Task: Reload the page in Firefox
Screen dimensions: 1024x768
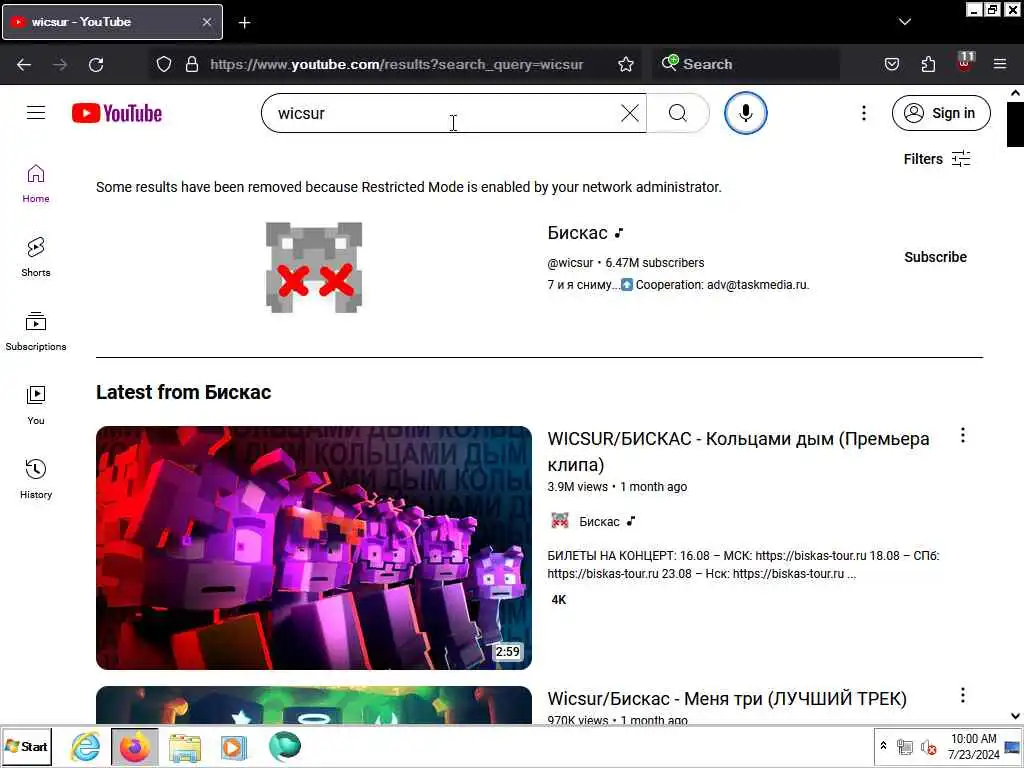Action: click(x=96, y=64)
